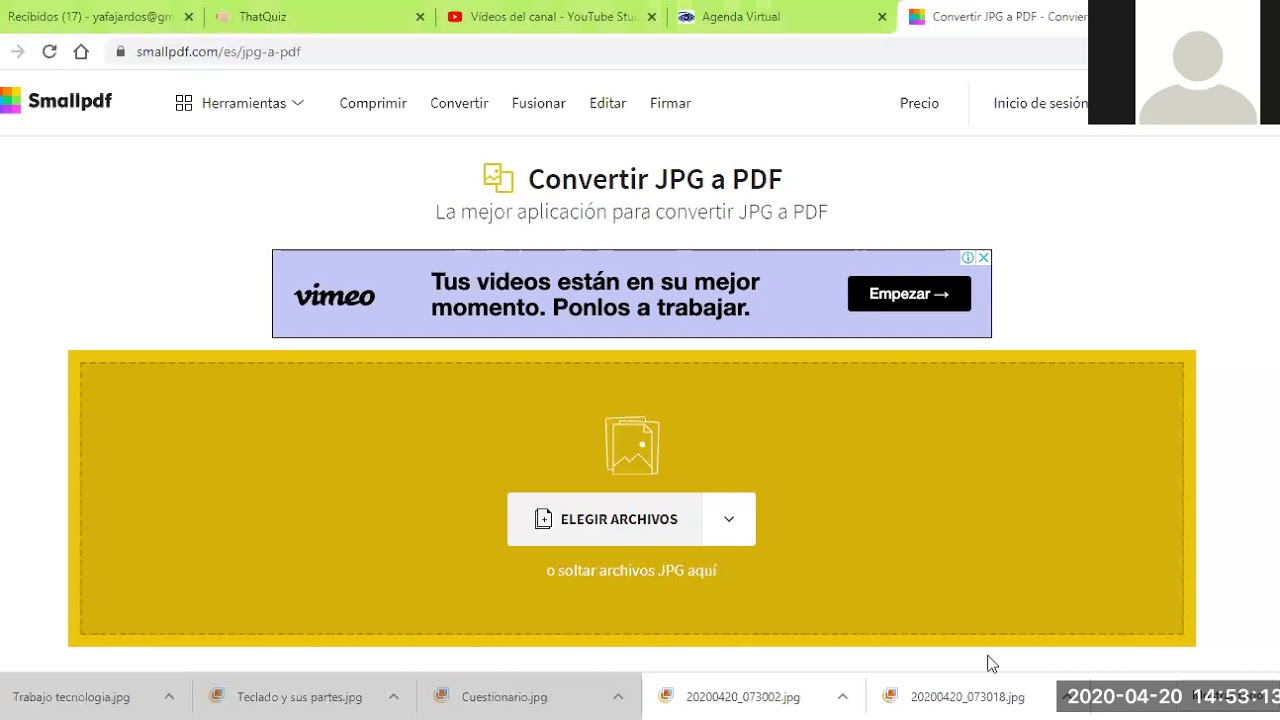Open the 20200420_073002.jpg download
This screenshot has height=720, width=1280.
[743, 697]
